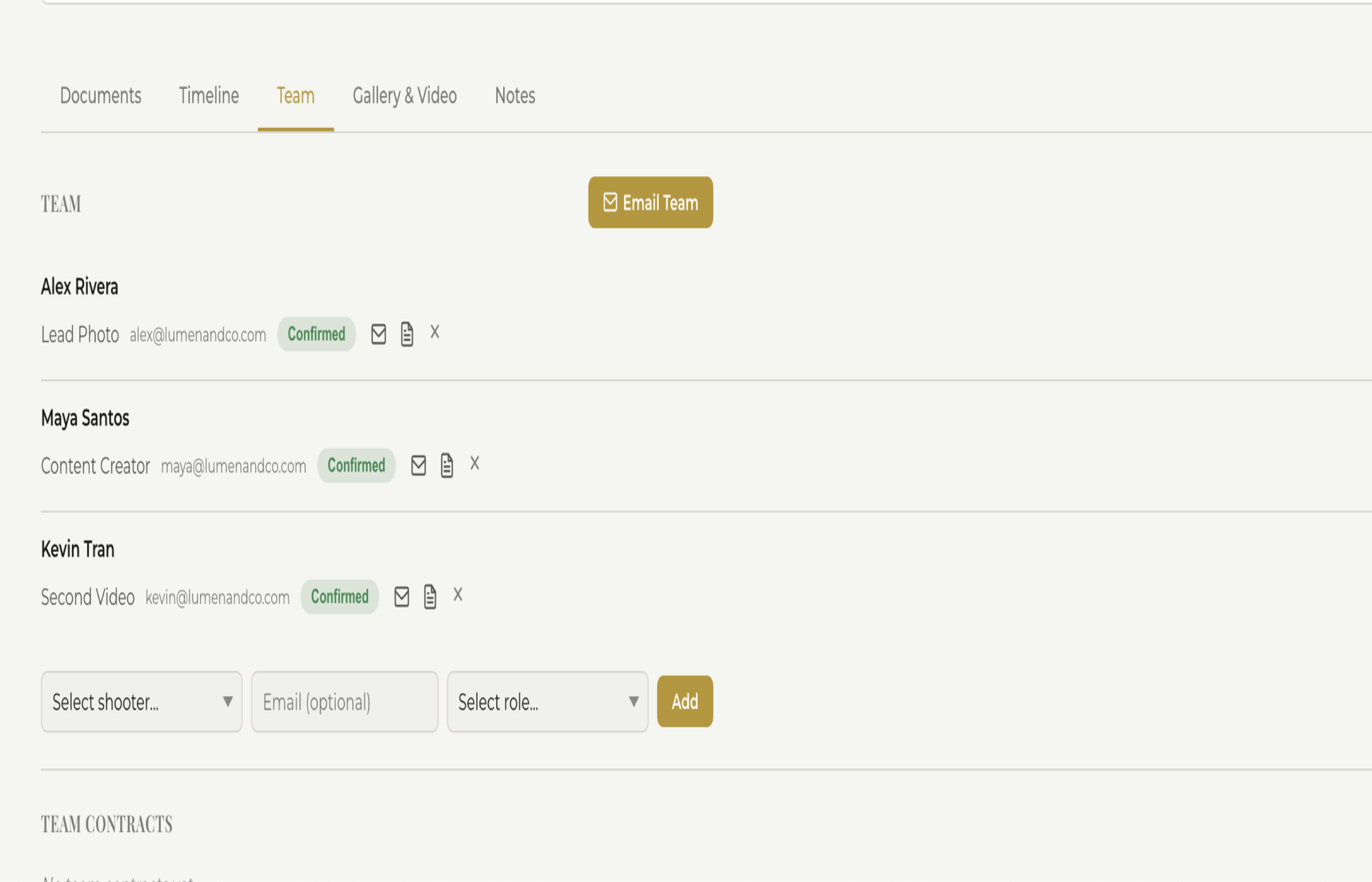This screenshot has height=882, width=1372.
Task: Click the Confirmed badge for Maya Santos
Action: tap(356, 465)
